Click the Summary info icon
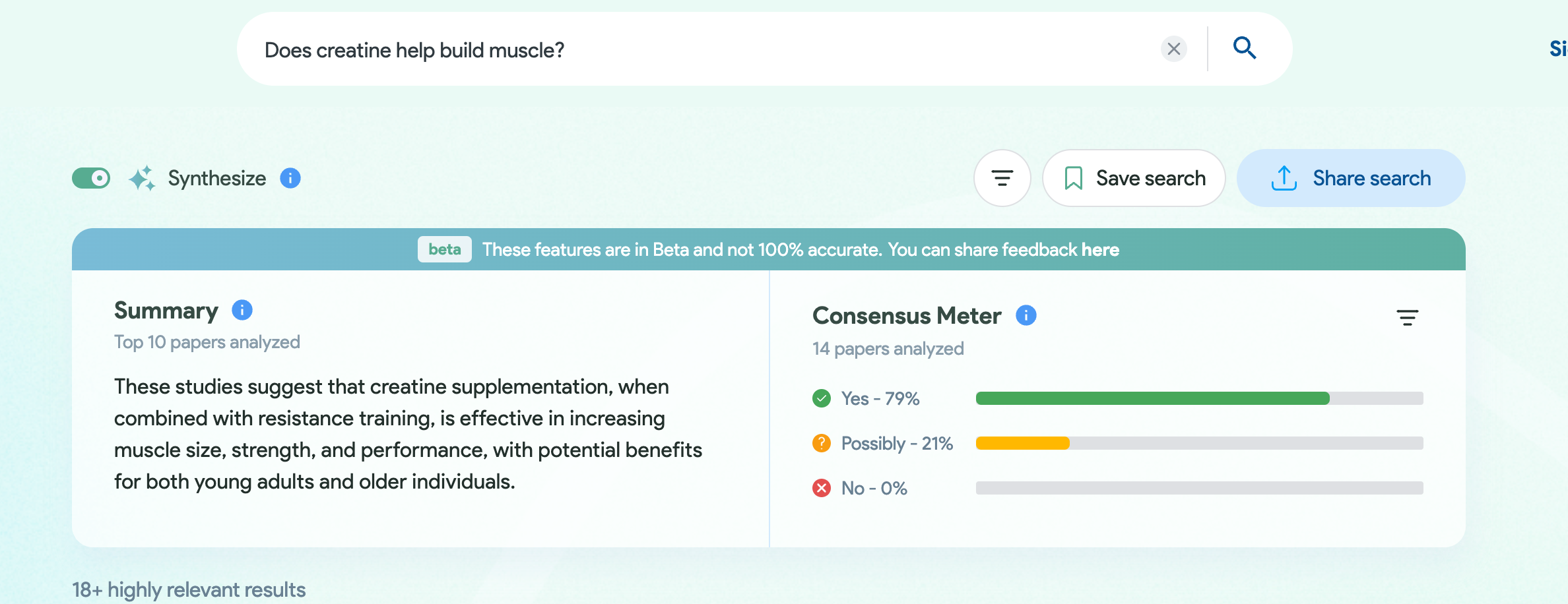 point(241,310)
